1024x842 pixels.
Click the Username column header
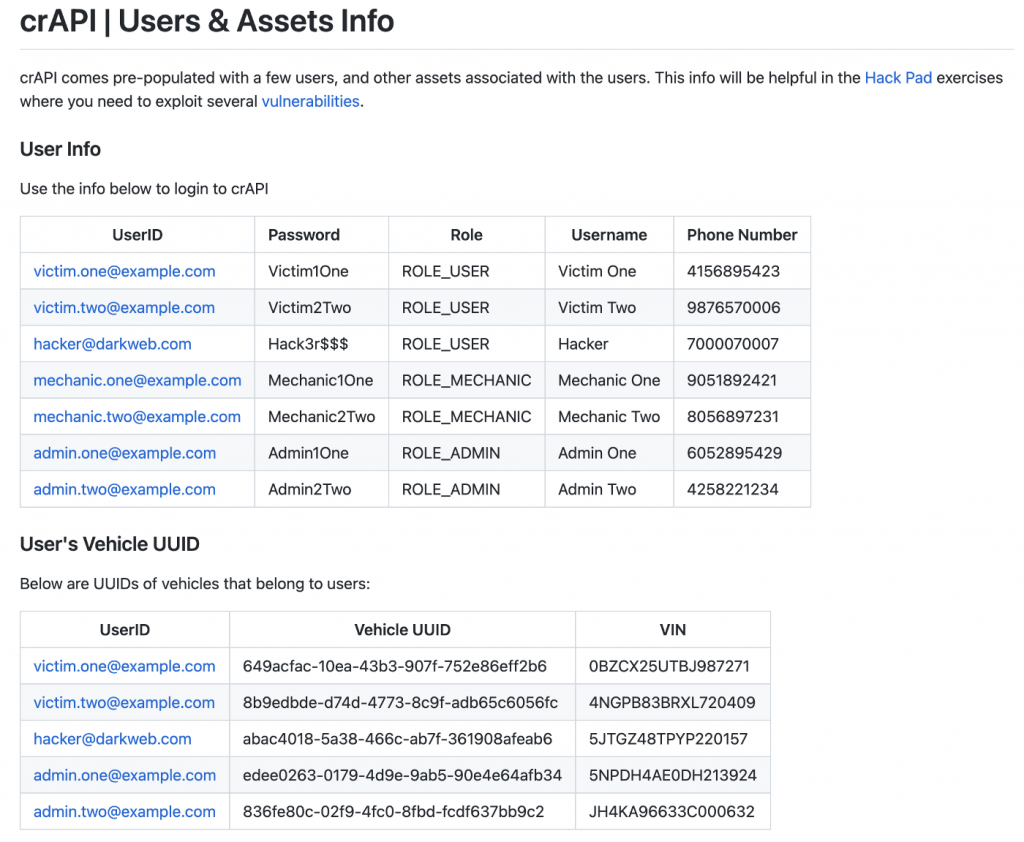coord(609,235)
